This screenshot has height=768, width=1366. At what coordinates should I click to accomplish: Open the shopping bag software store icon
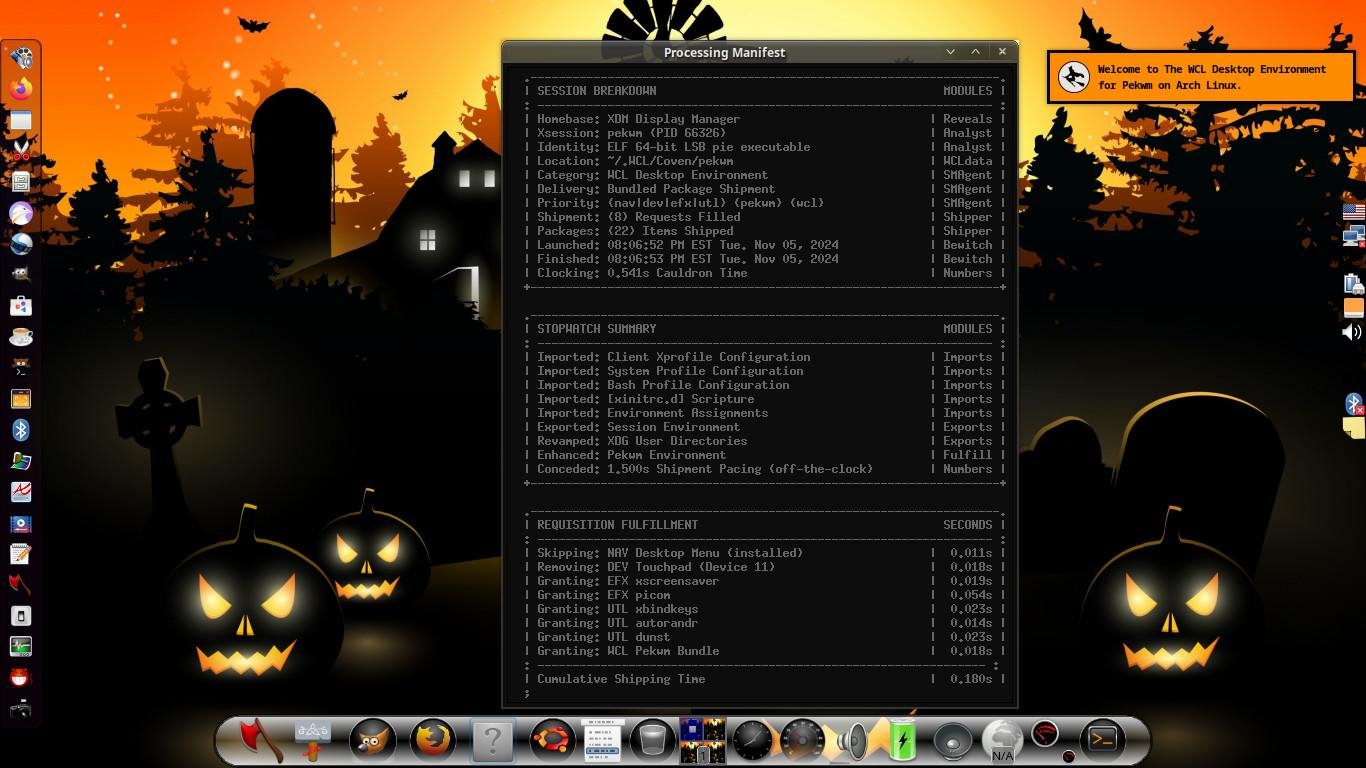[x=21, y=306]
